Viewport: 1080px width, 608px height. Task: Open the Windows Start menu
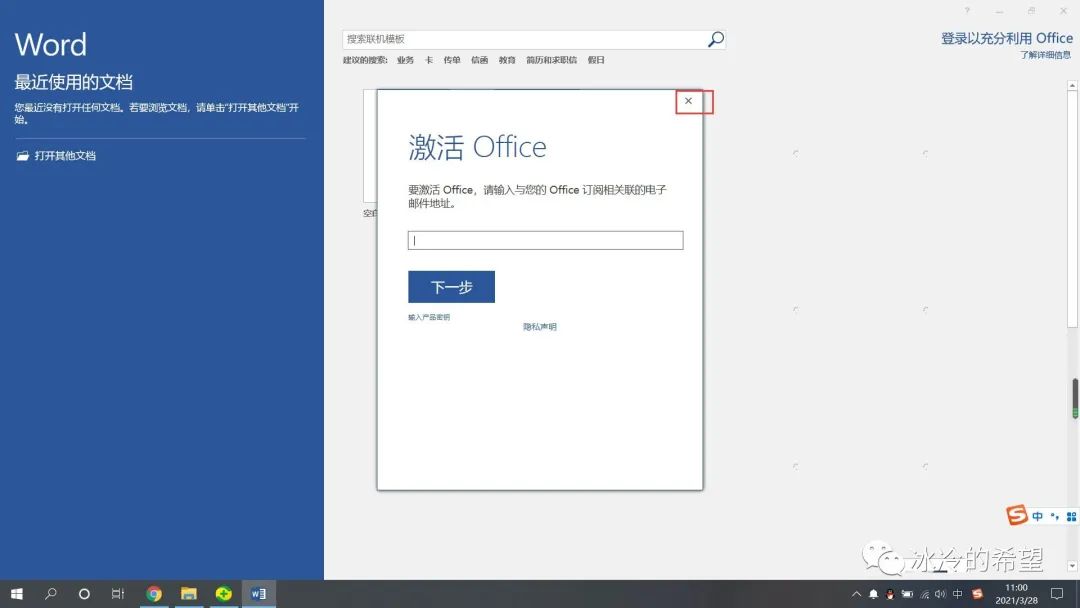(x=17, y=594)
